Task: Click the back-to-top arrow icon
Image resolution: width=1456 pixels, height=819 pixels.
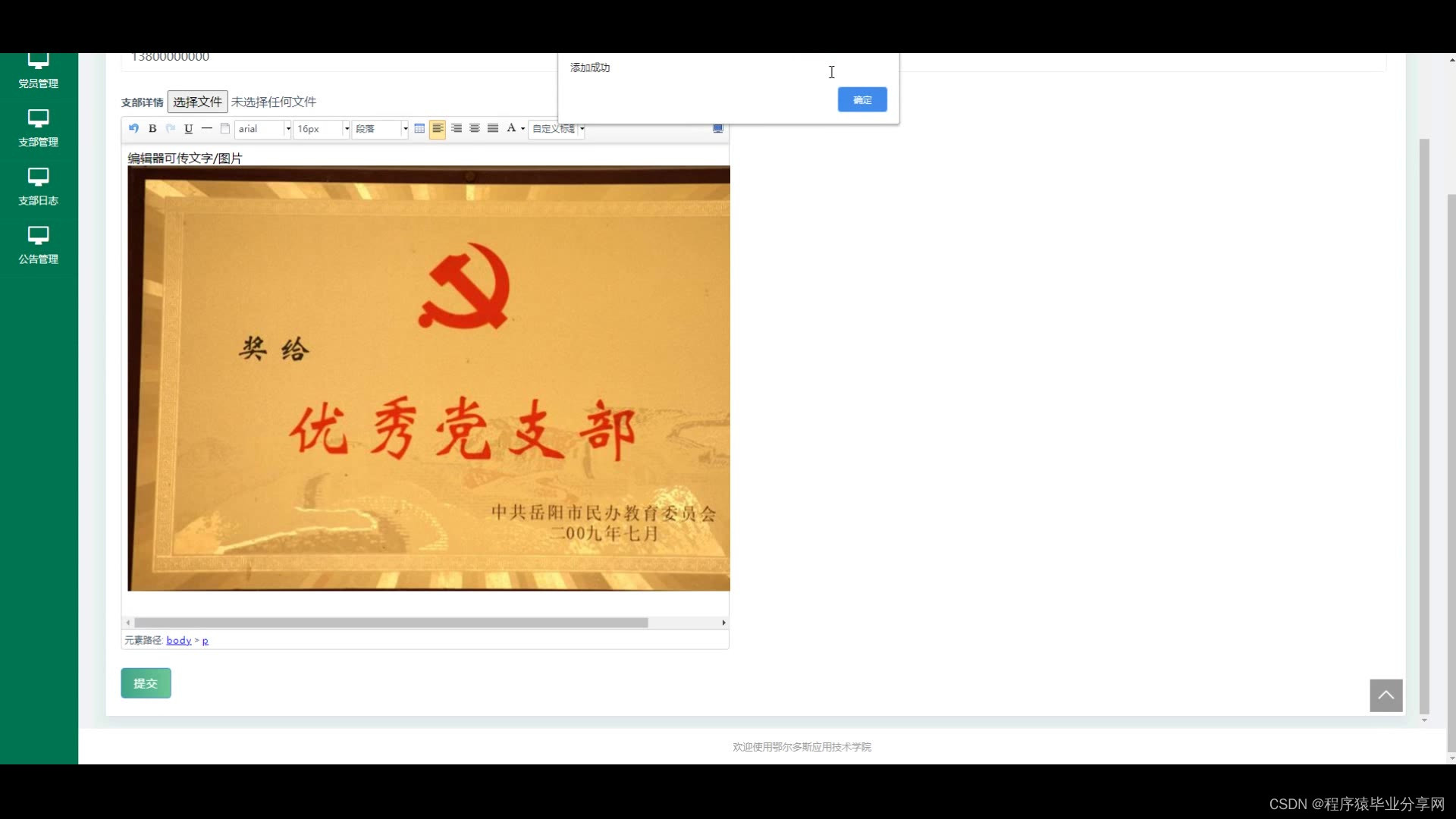Action: coord(1385,695)
